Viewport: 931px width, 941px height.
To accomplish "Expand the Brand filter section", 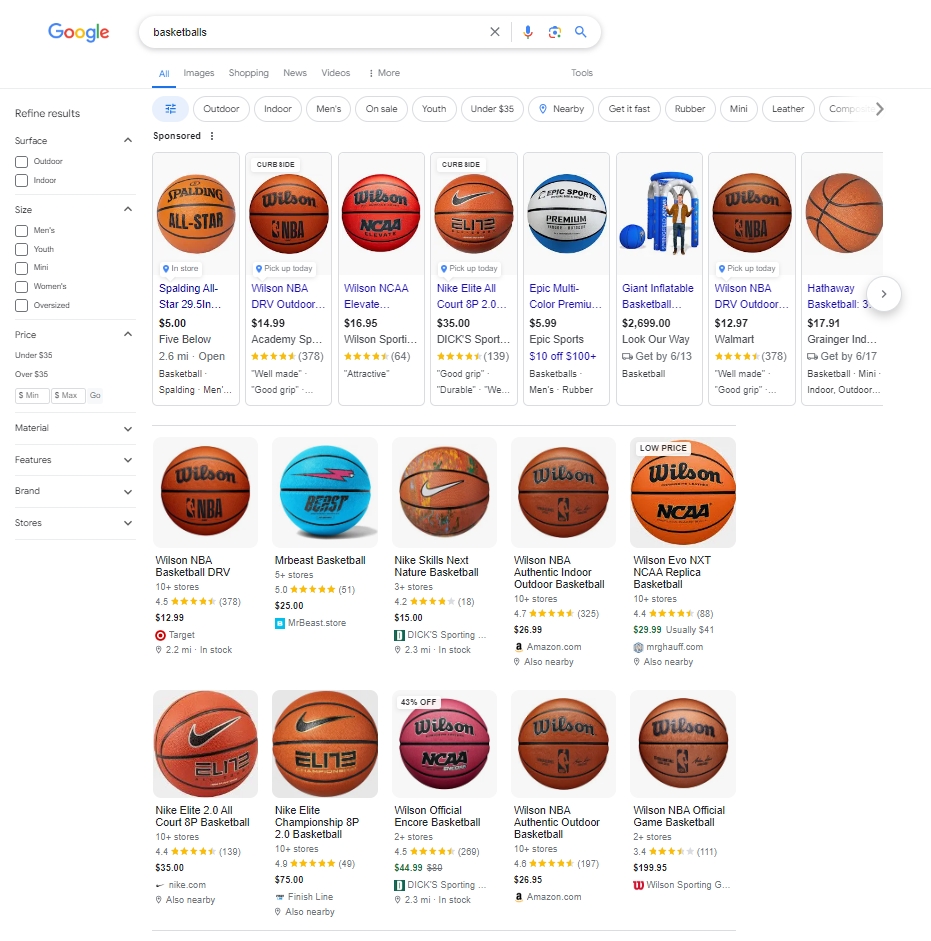I will [x=74, y=492].
